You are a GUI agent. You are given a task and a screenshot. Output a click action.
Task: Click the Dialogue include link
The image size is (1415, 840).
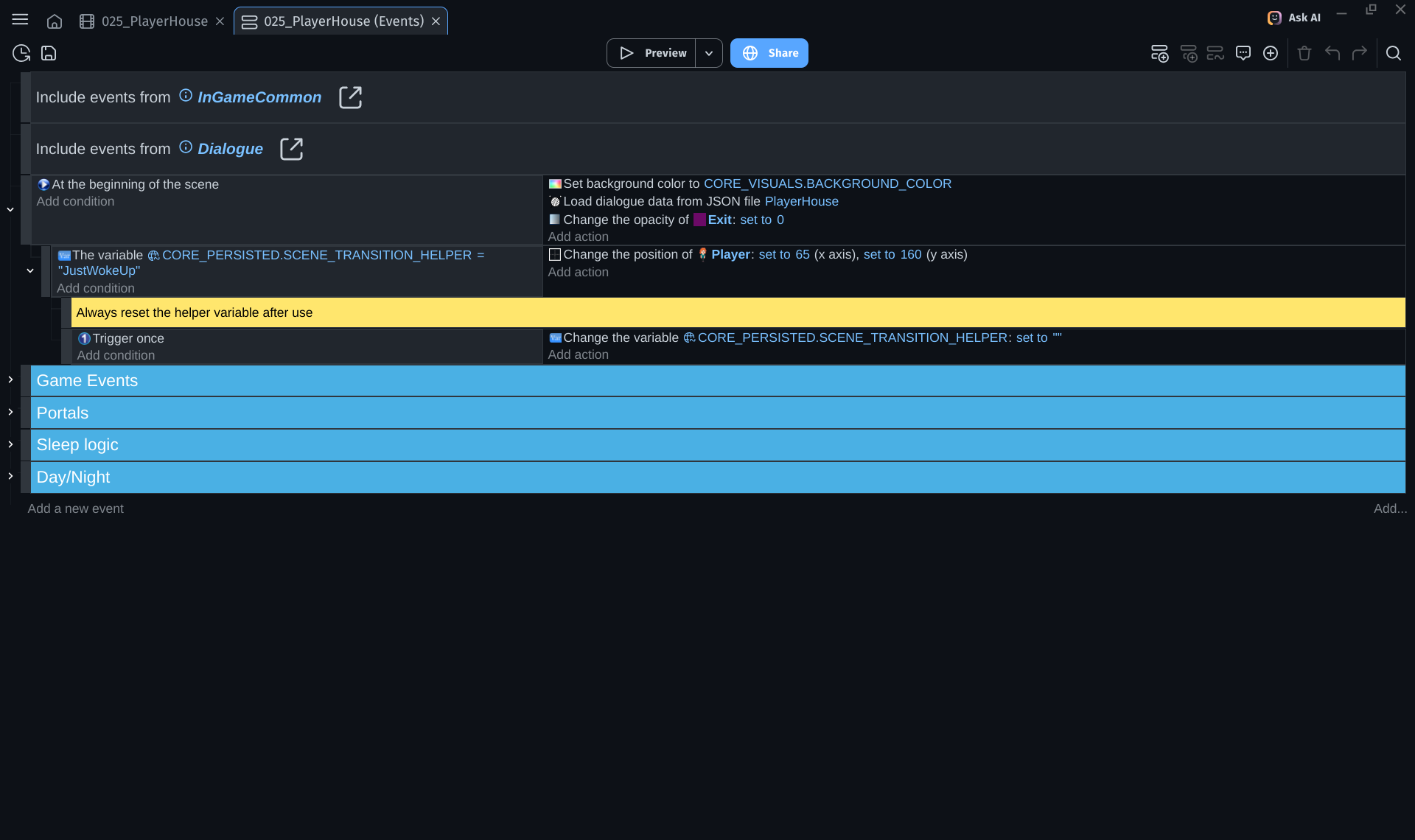[230, 149]
